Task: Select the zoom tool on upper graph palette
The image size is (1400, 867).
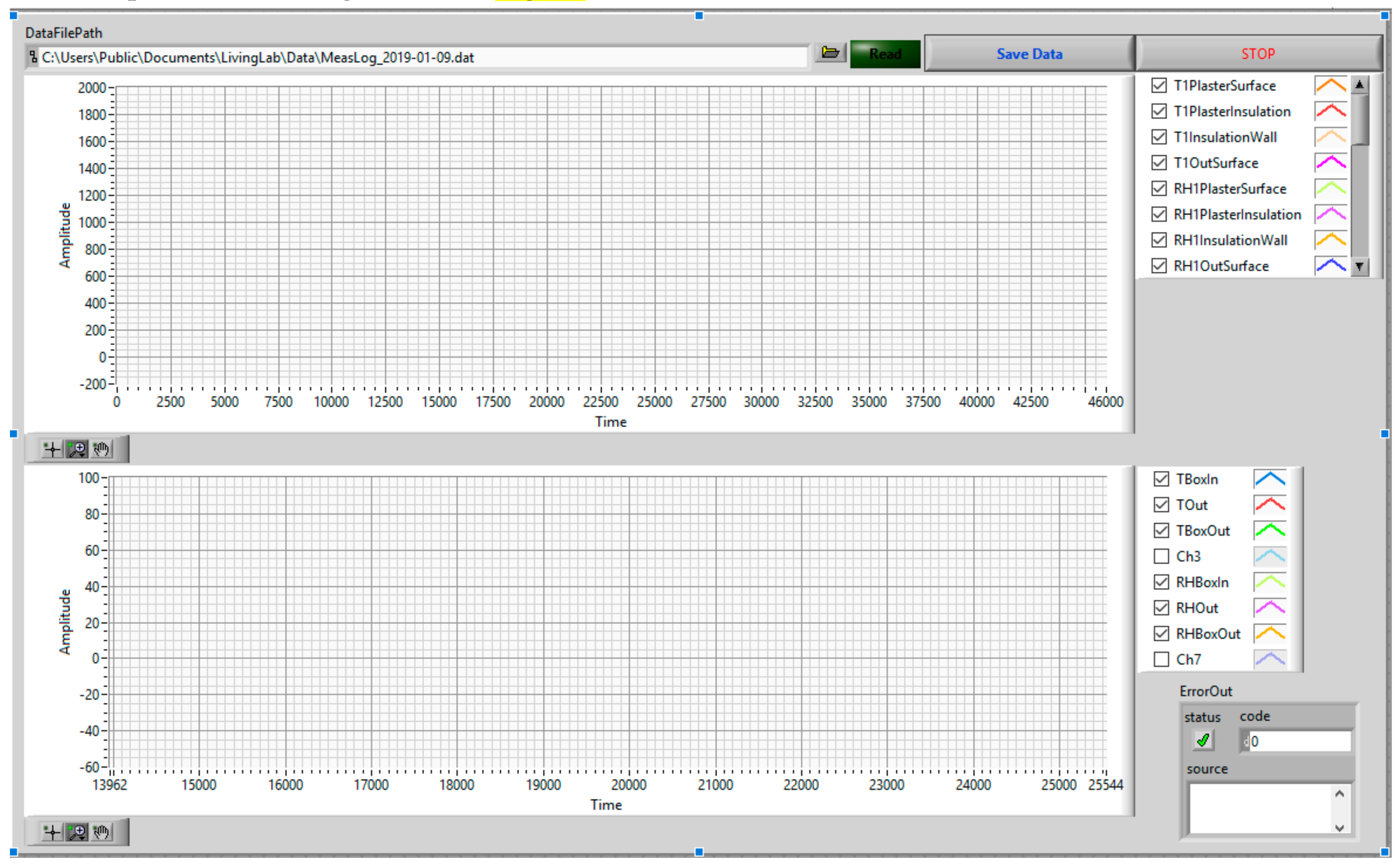Action: [77, 449]
